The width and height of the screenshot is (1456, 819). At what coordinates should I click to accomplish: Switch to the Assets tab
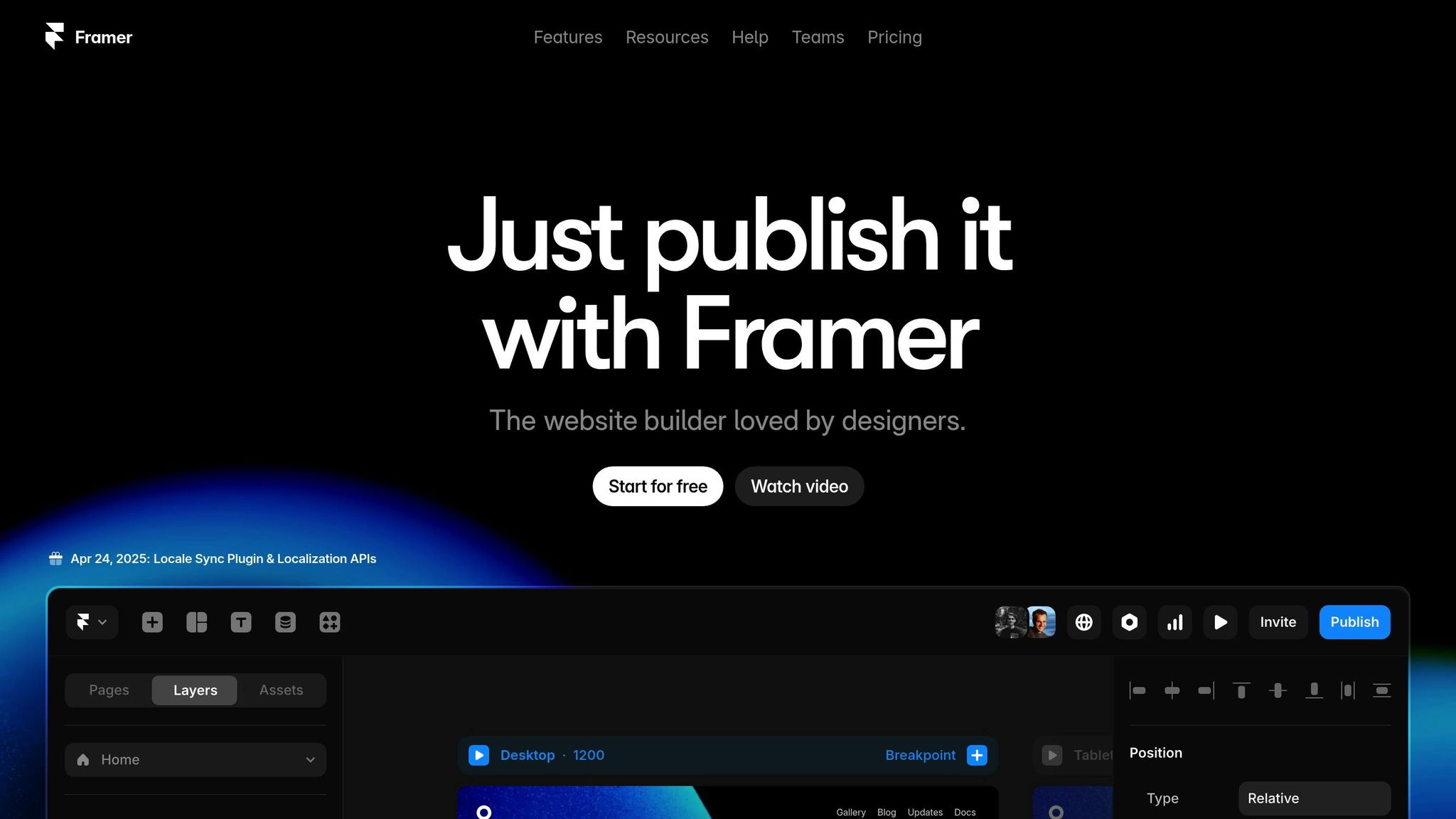(282, 690)
